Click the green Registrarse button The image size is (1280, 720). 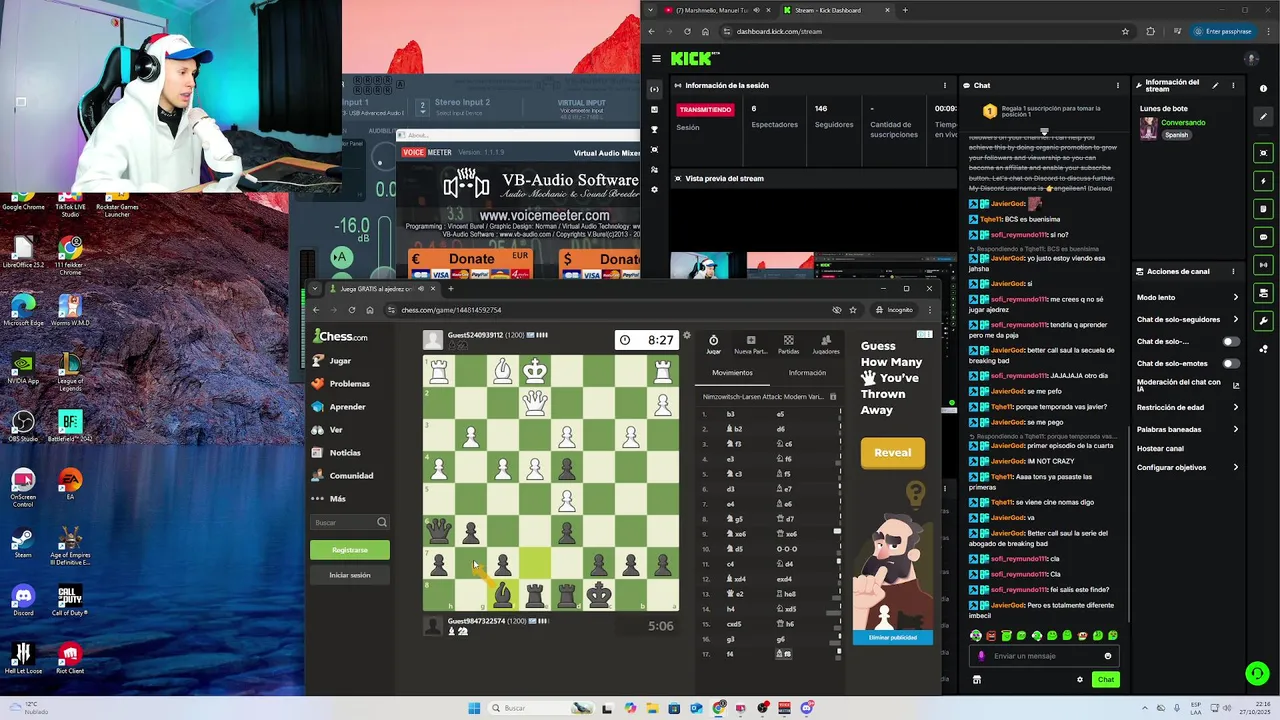coord(350,550)
